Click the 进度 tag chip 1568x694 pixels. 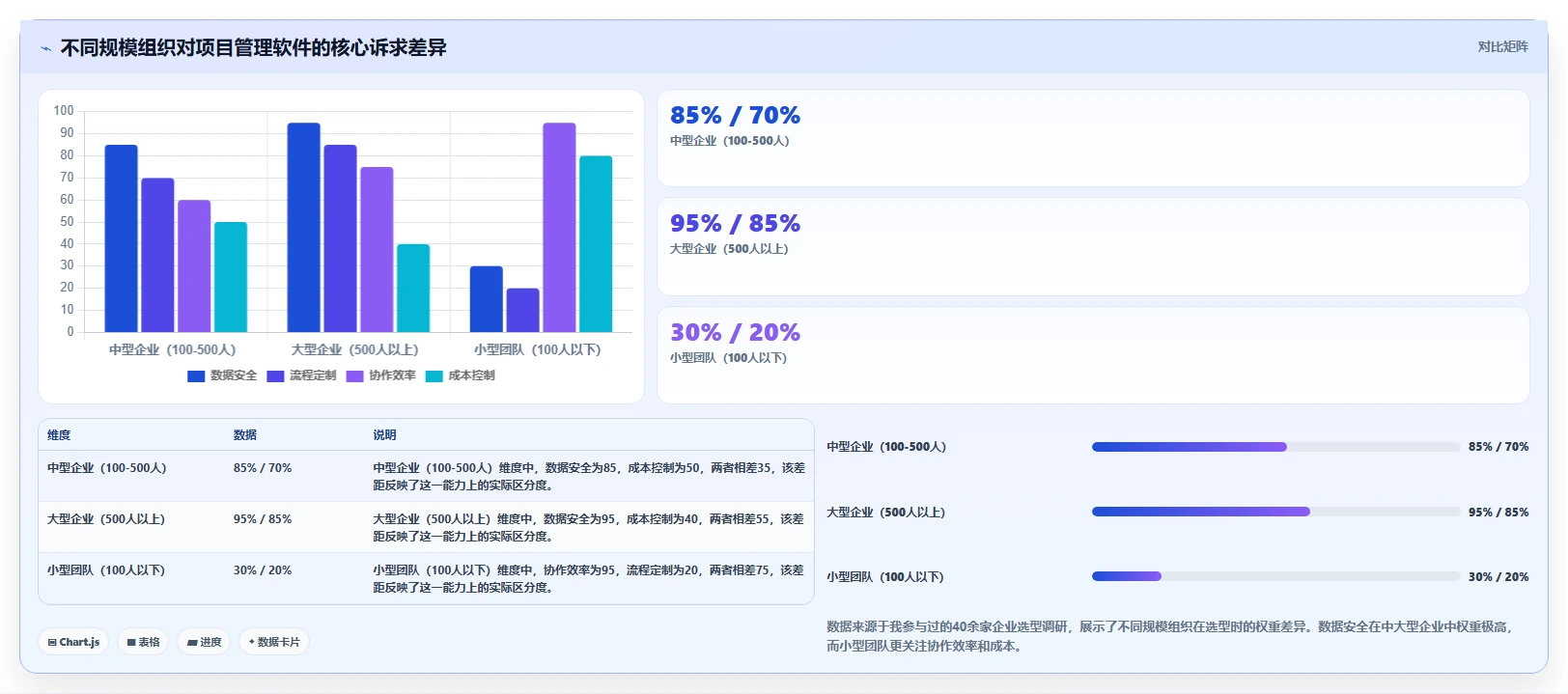pyautogui.click(x=204, y=642)
